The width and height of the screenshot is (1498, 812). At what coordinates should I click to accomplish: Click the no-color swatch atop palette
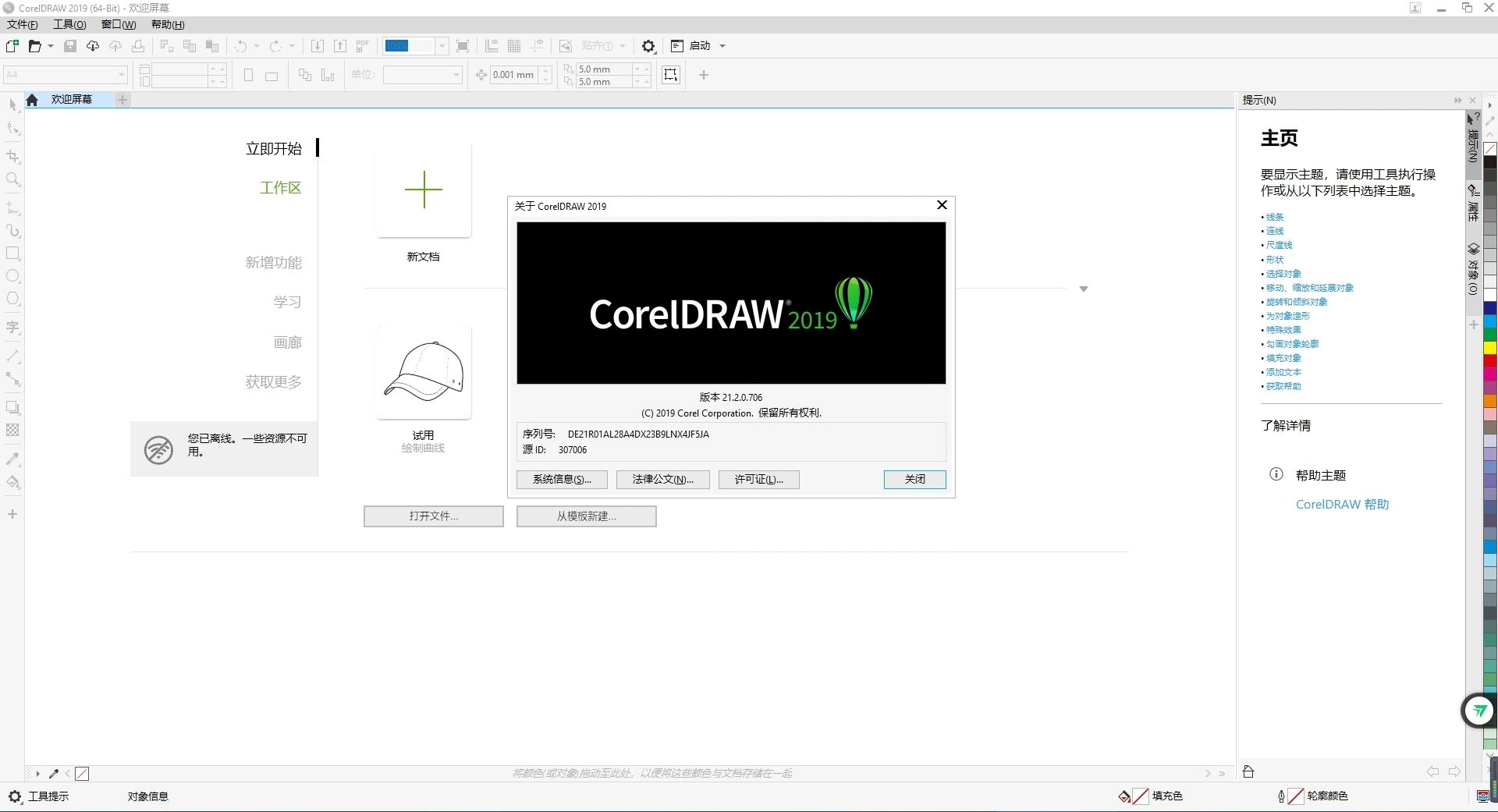[x=1490, y=148]
